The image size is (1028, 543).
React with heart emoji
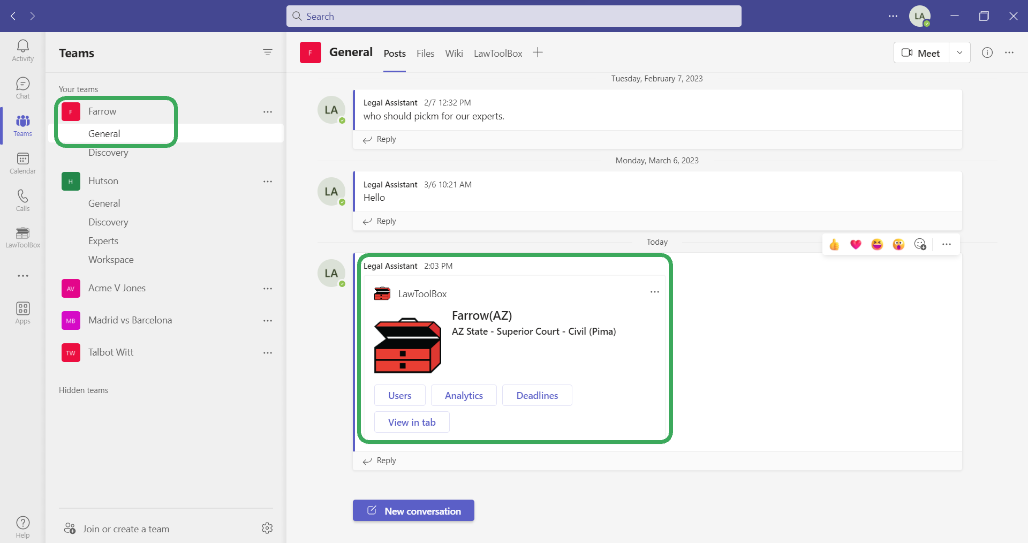click(x=856, y=245)
